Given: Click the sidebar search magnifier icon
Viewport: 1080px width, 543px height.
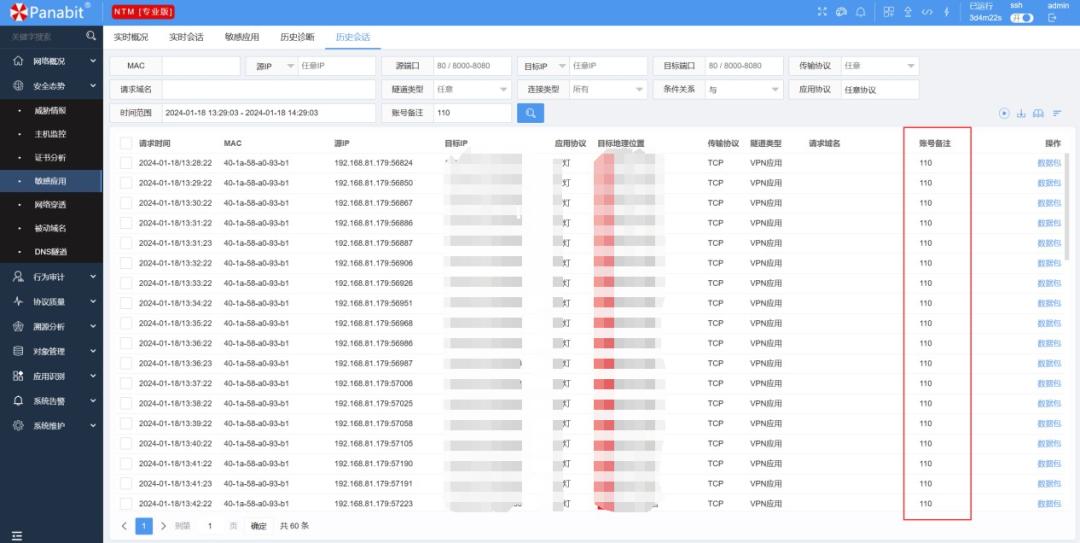Looking at the screenshot, I should [91, 36].
